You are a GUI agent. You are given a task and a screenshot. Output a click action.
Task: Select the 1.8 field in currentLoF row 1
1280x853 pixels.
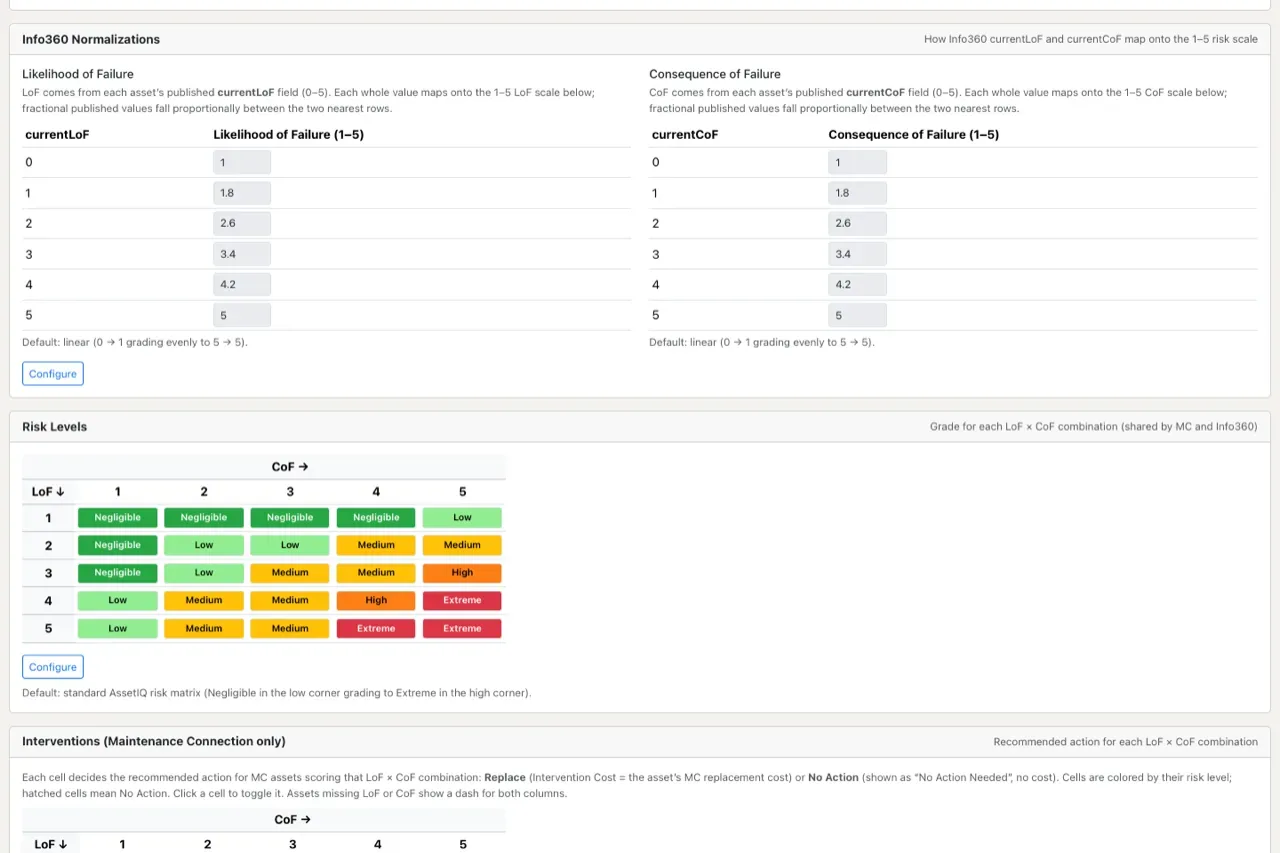point(242,193)
